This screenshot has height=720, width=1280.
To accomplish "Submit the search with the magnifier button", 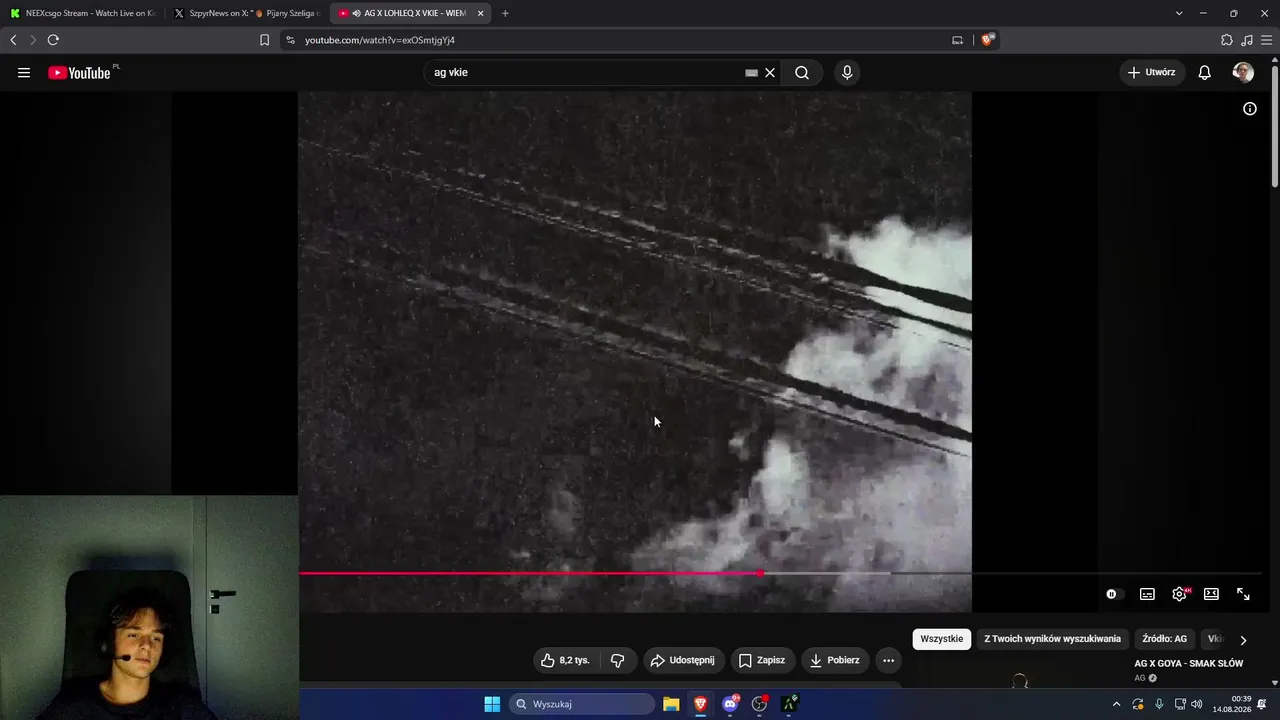I will pos(802,73).
